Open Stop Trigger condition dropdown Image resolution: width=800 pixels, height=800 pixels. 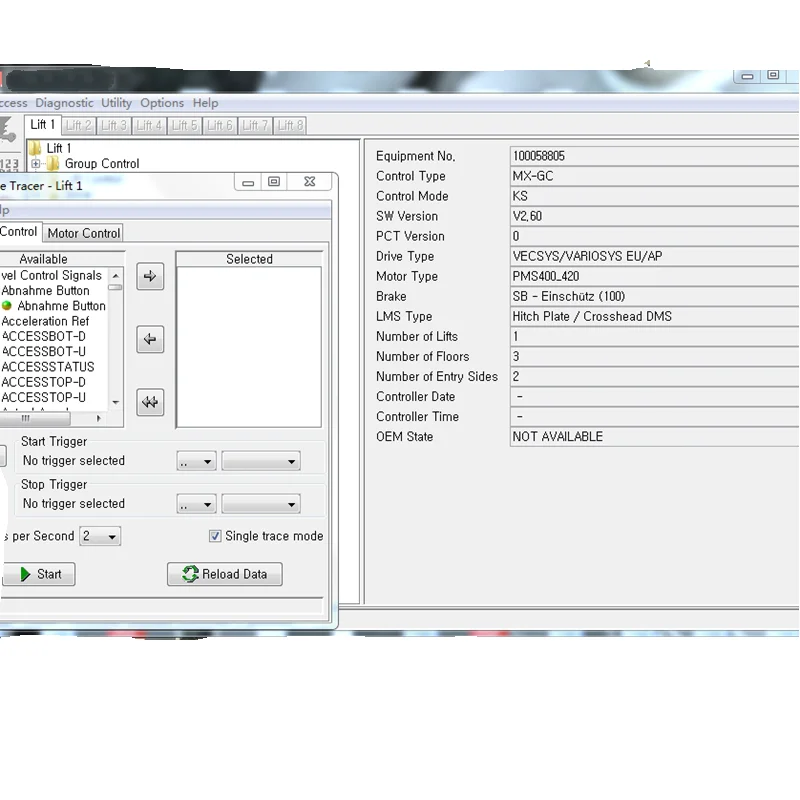point(196,504)
